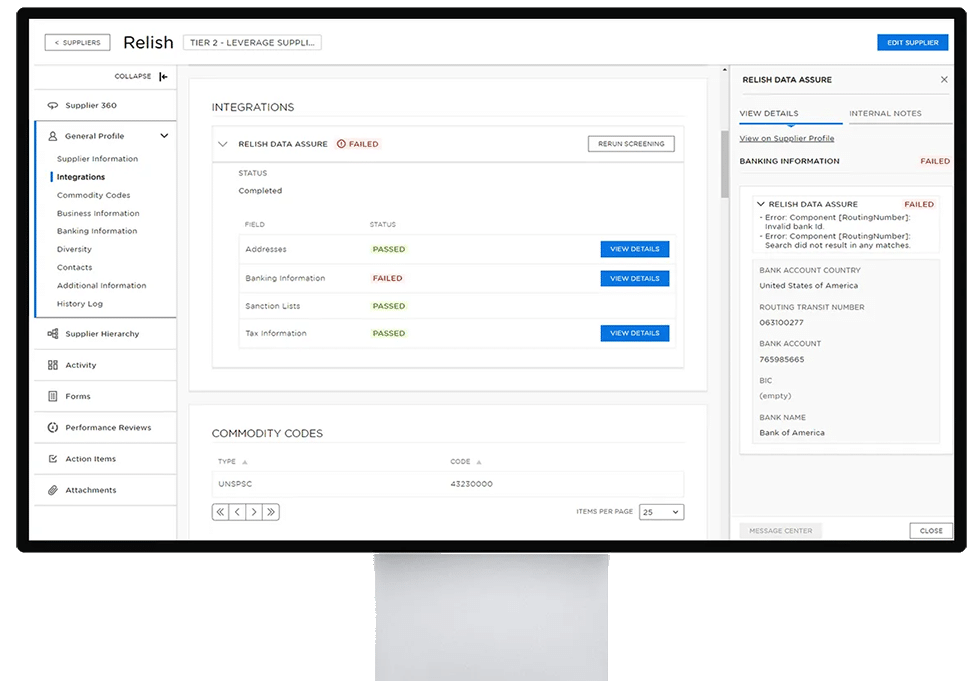Image resolution: width=976 pixels, height=681 pixels.
Task: View details for Addresses field
Action: click(635, 249)
